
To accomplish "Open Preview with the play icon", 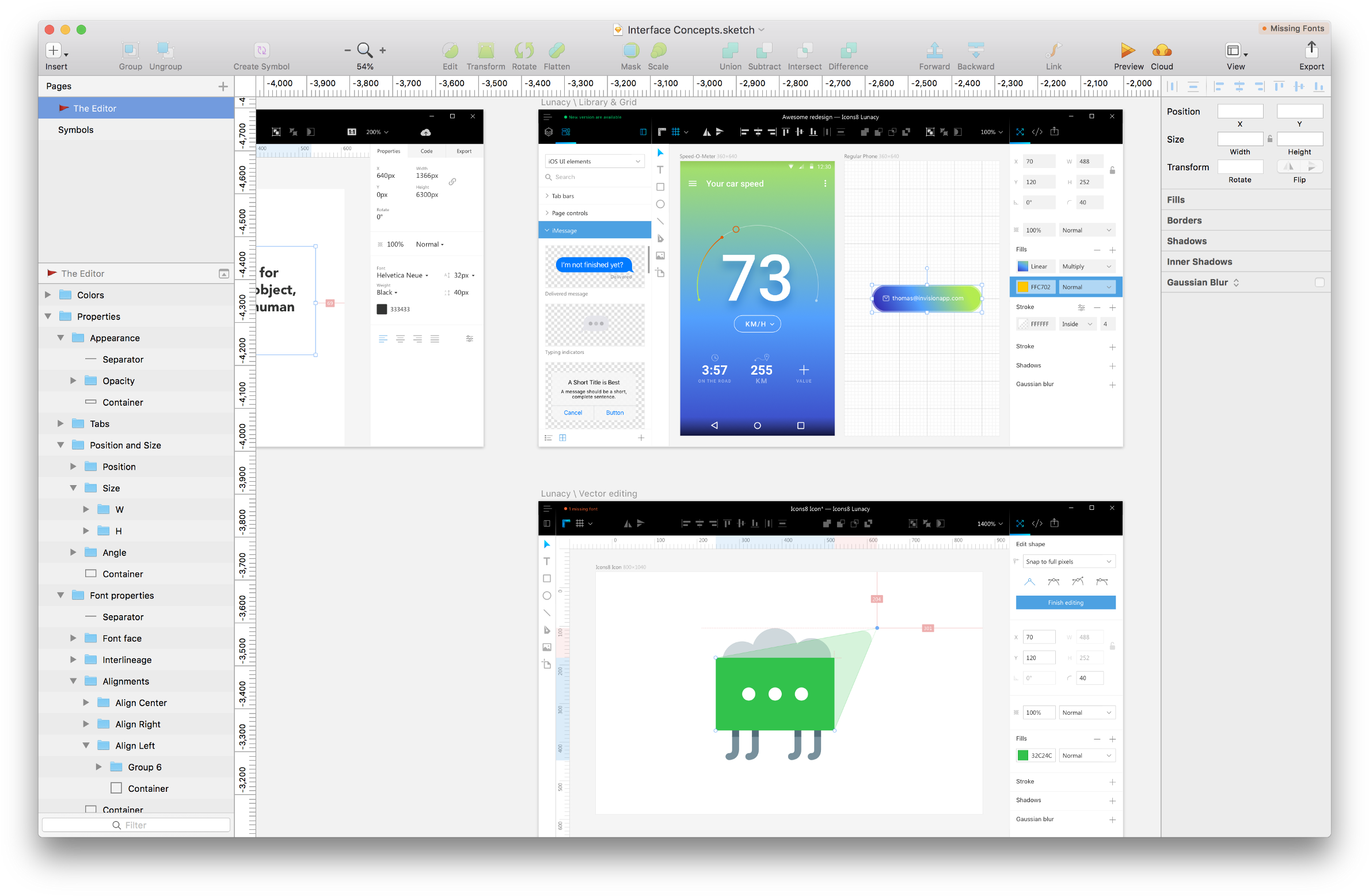I will click(x=1128, y=51).
